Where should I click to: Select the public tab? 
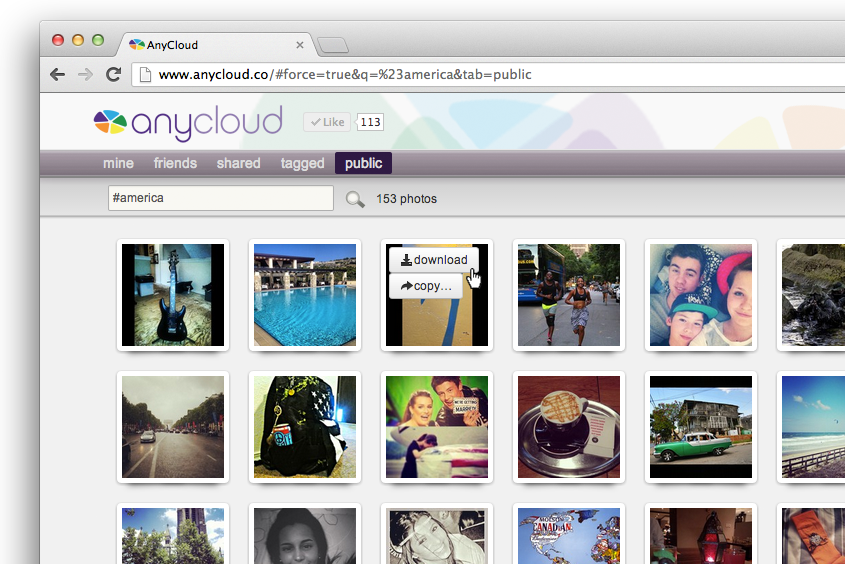[363, 163]
